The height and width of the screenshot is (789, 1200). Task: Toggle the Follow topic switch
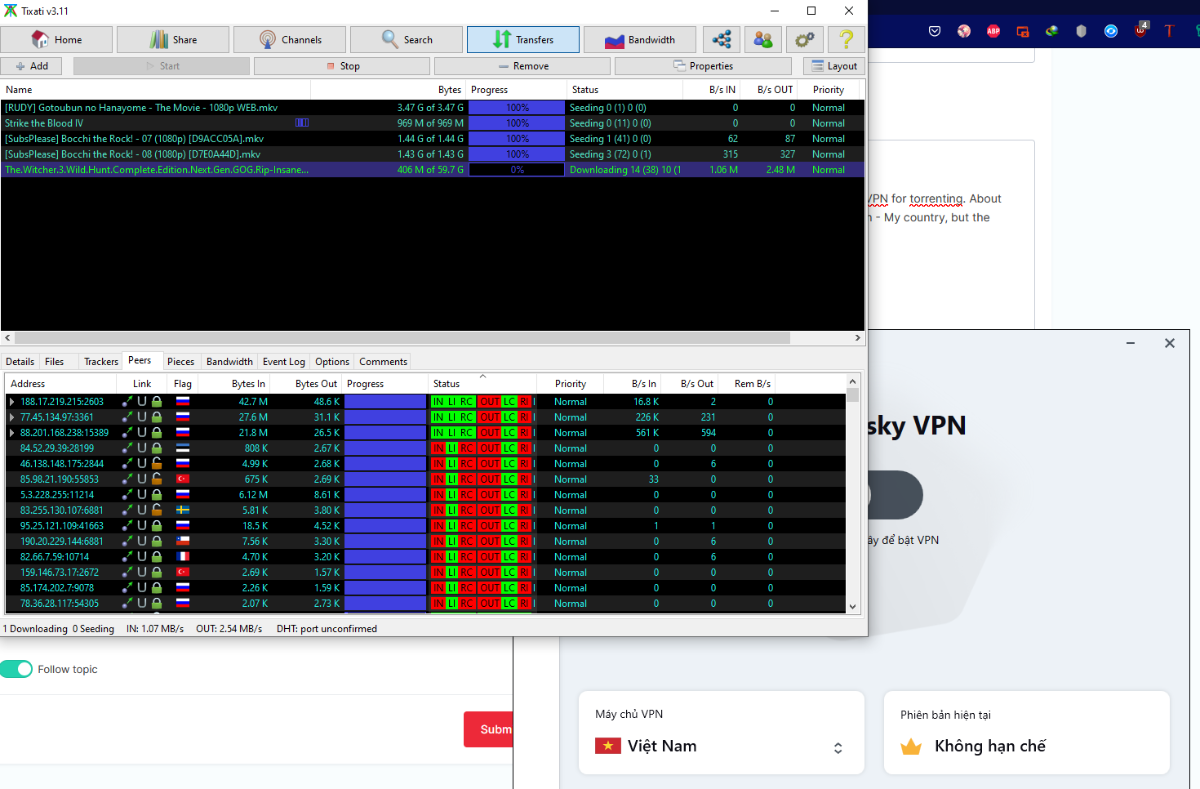[x=17, y=669]
